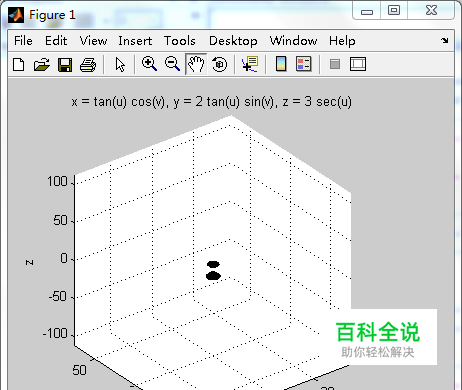This screenshot has width=462, height=390.
Task: Select the Edit Plot arrow tool
Action: tap(120, 64)
